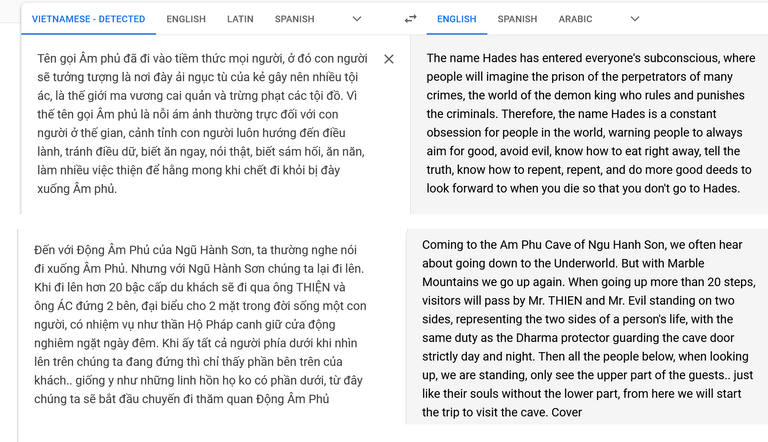Choose English as source language
This screenshot has height=442, width=768.
[186, 19]
